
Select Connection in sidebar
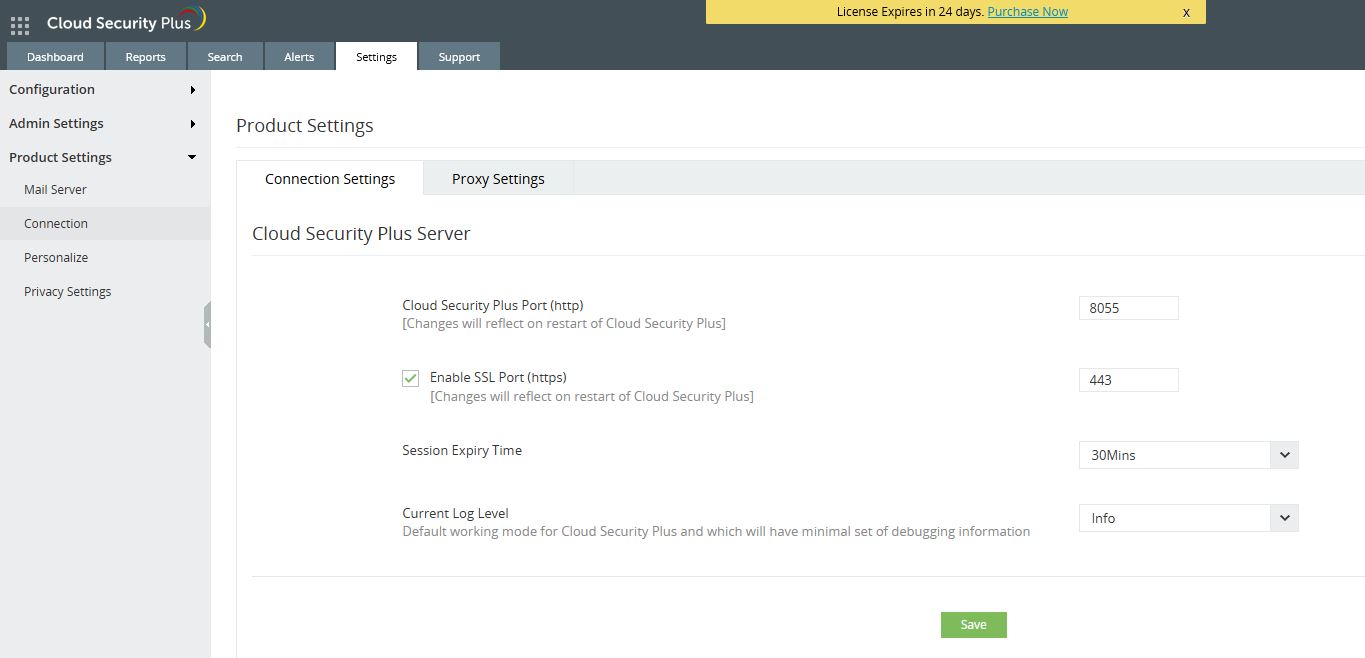105,224
